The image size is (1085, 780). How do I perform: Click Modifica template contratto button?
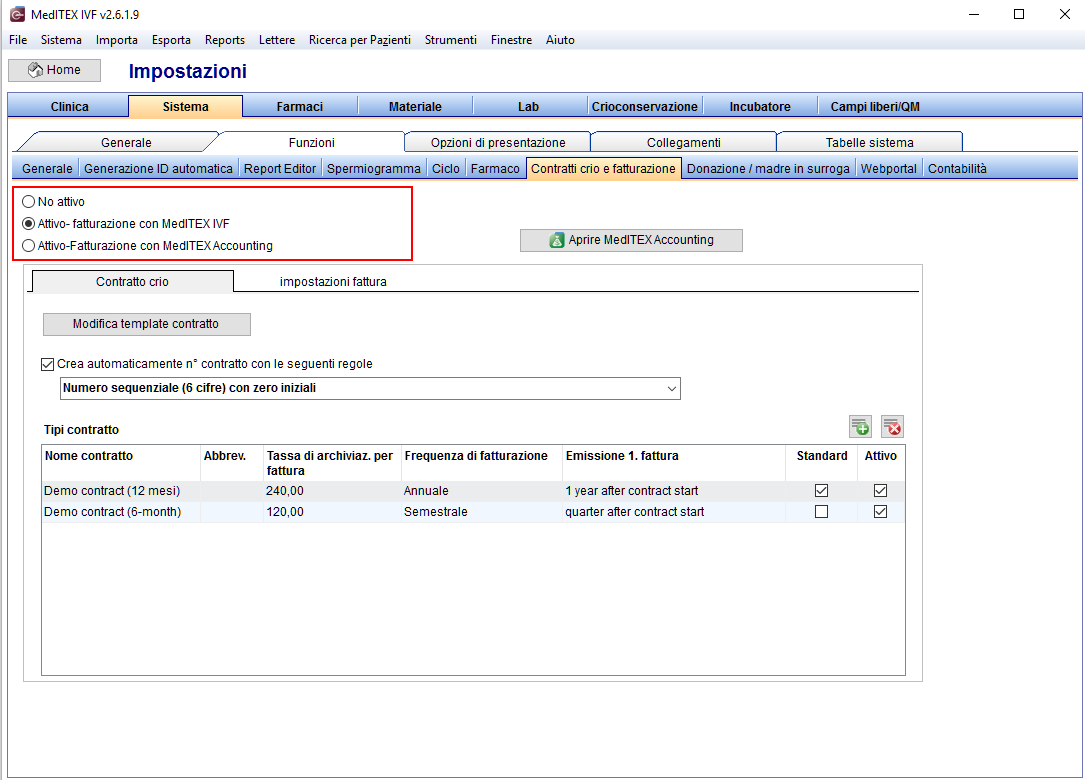point(147,324)
